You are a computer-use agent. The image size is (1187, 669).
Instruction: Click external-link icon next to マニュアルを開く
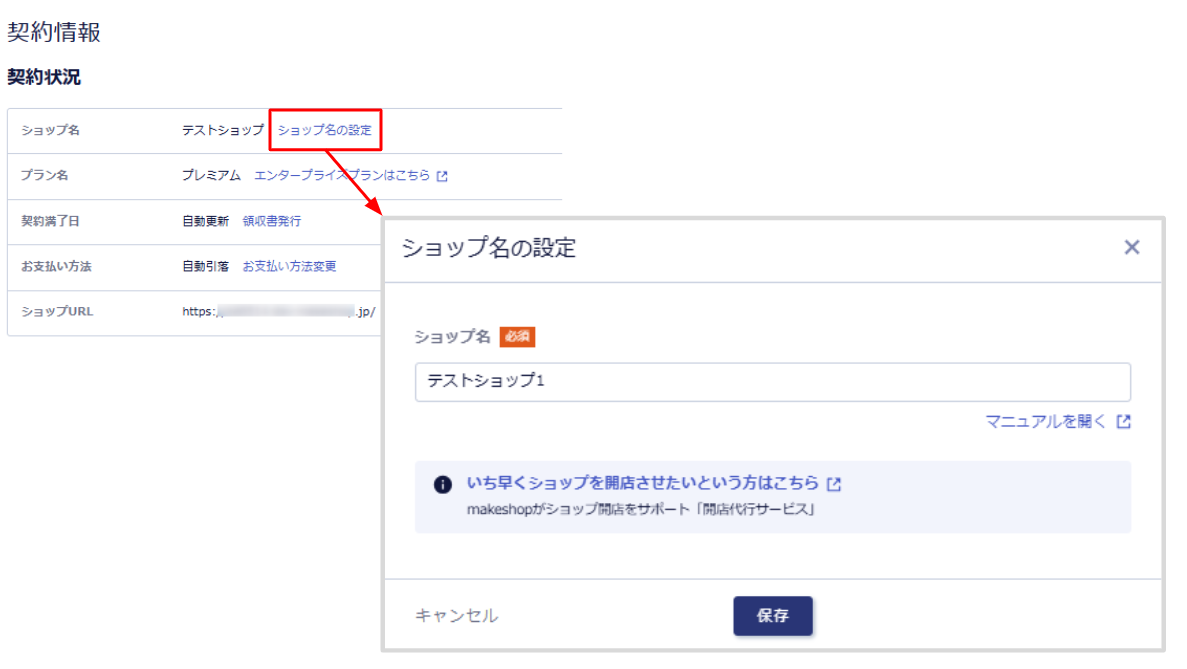point(1124,422)
